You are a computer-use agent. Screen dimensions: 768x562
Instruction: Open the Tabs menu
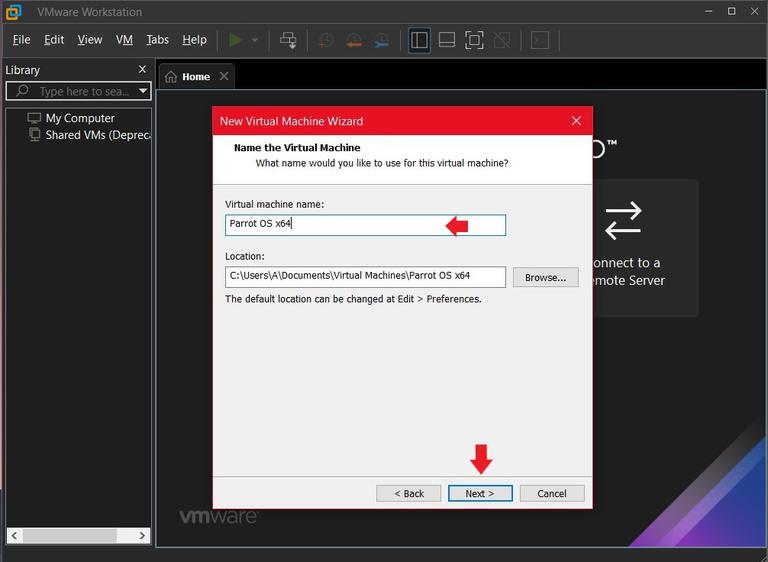(157, 40)
